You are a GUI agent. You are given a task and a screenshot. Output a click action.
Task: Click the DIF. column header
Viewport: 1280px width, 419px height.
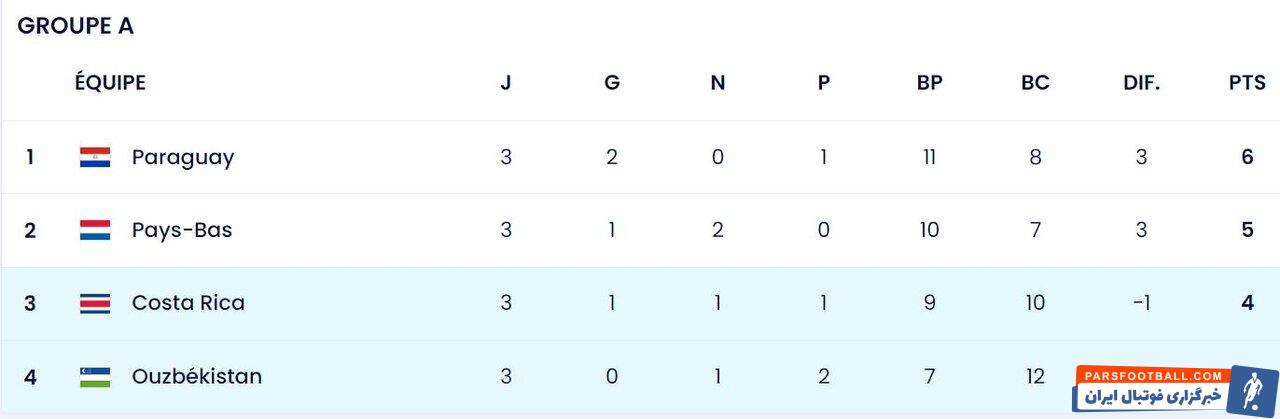point(1141,83)
